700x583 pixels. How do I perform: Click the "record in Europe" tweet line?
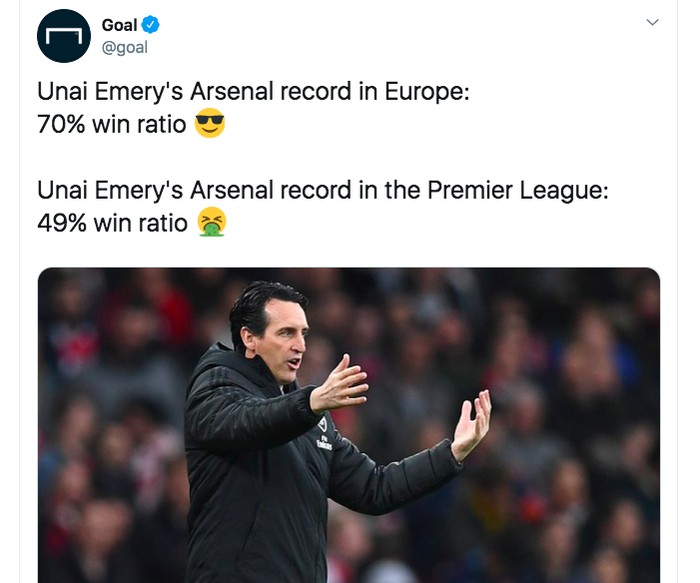(x=253, y=92)
